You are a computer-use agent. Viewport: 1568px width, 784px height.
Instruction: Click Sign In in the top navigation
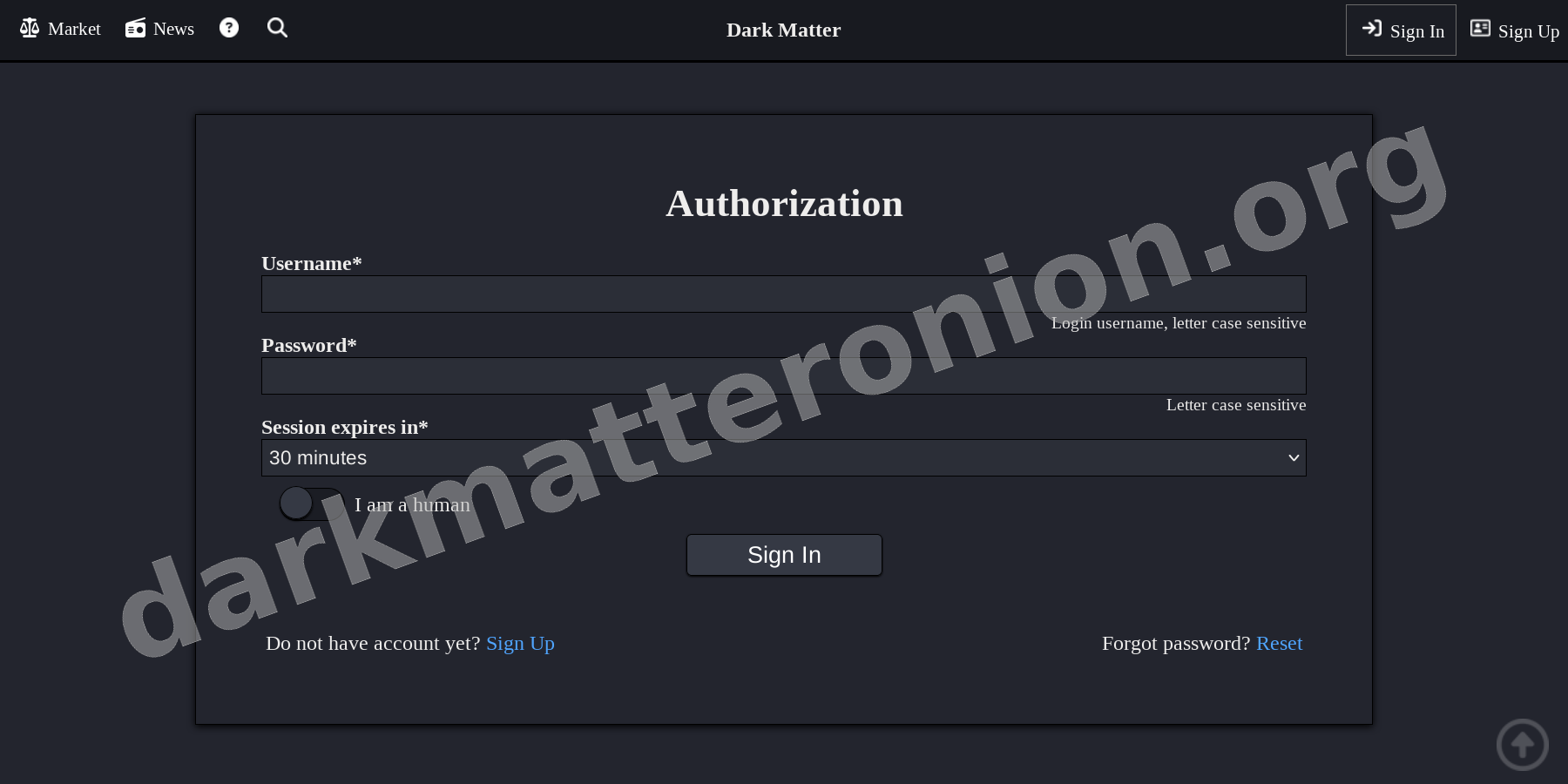1417,30
